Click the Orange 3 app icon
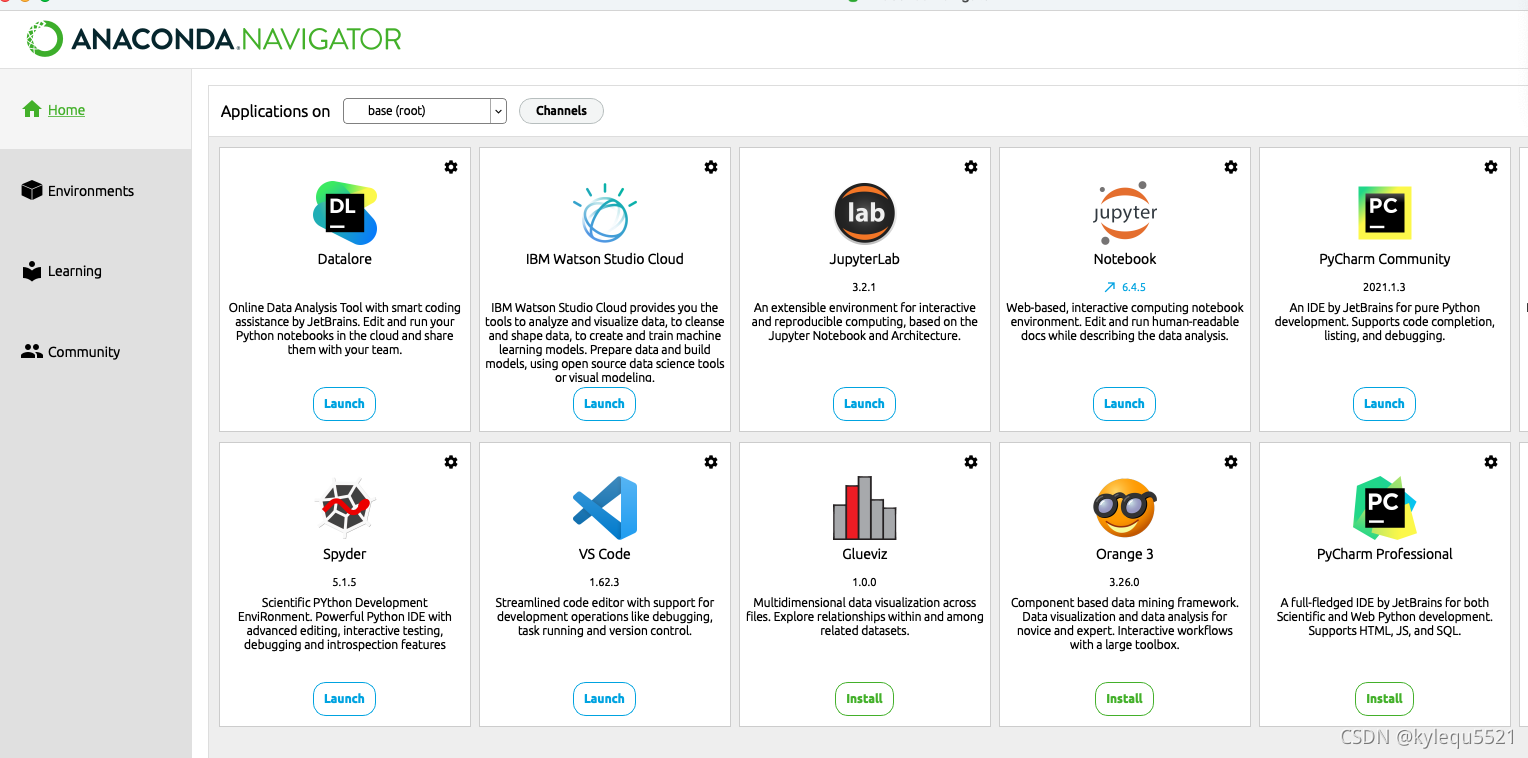Viewport: 1528px width, 758px height. 1124,508
